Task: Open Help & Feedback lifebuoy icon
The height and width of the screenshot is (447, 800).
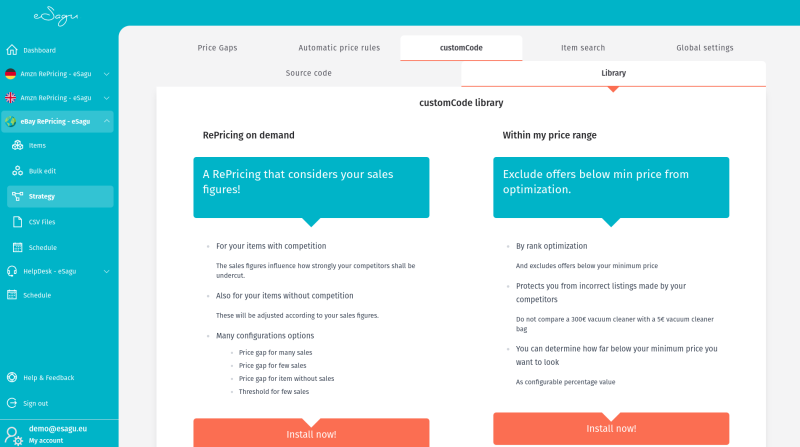Action: (x=12, y=378)
